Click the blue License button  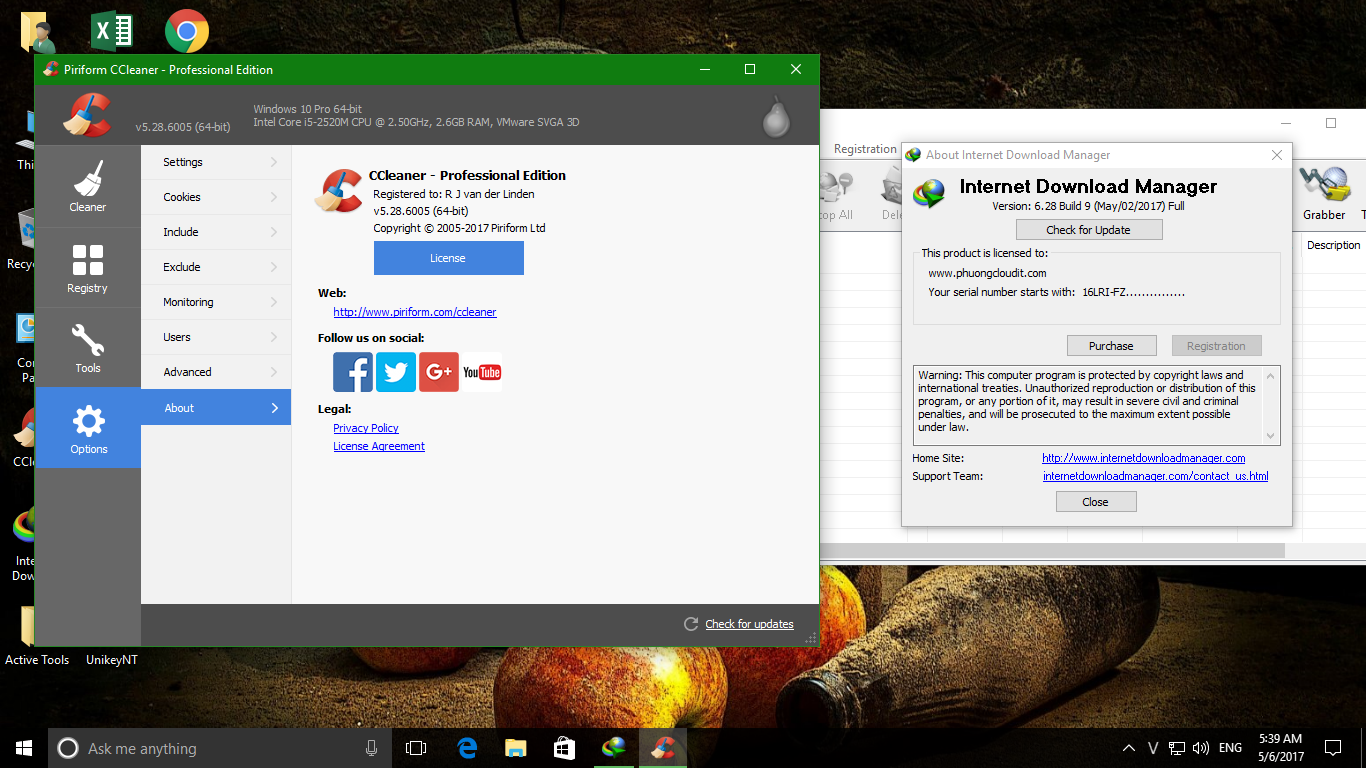pyautogui.click(x=448, y=258)
